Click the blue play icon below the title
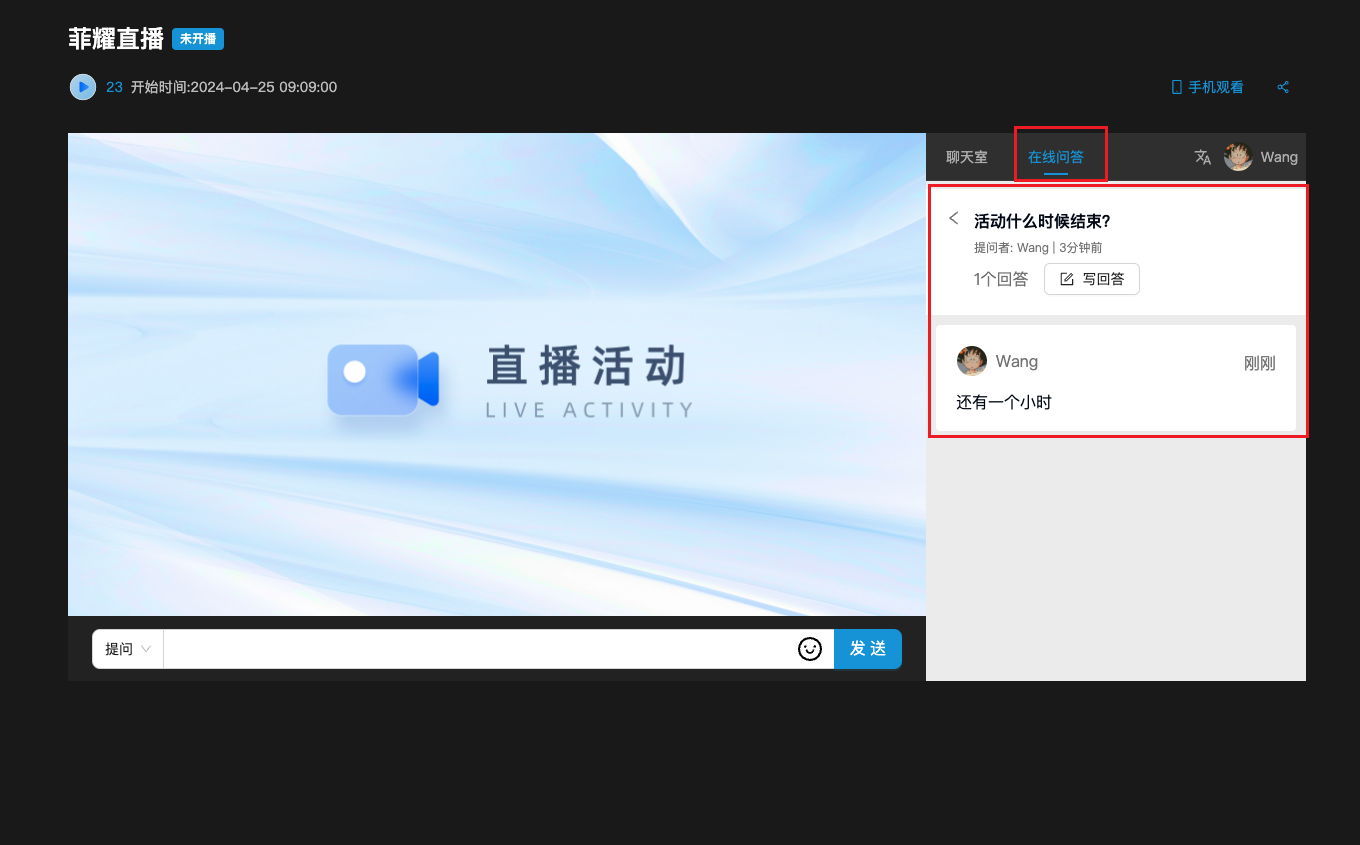The width and height of the screenshot is (1360, 845). (83, 87)
